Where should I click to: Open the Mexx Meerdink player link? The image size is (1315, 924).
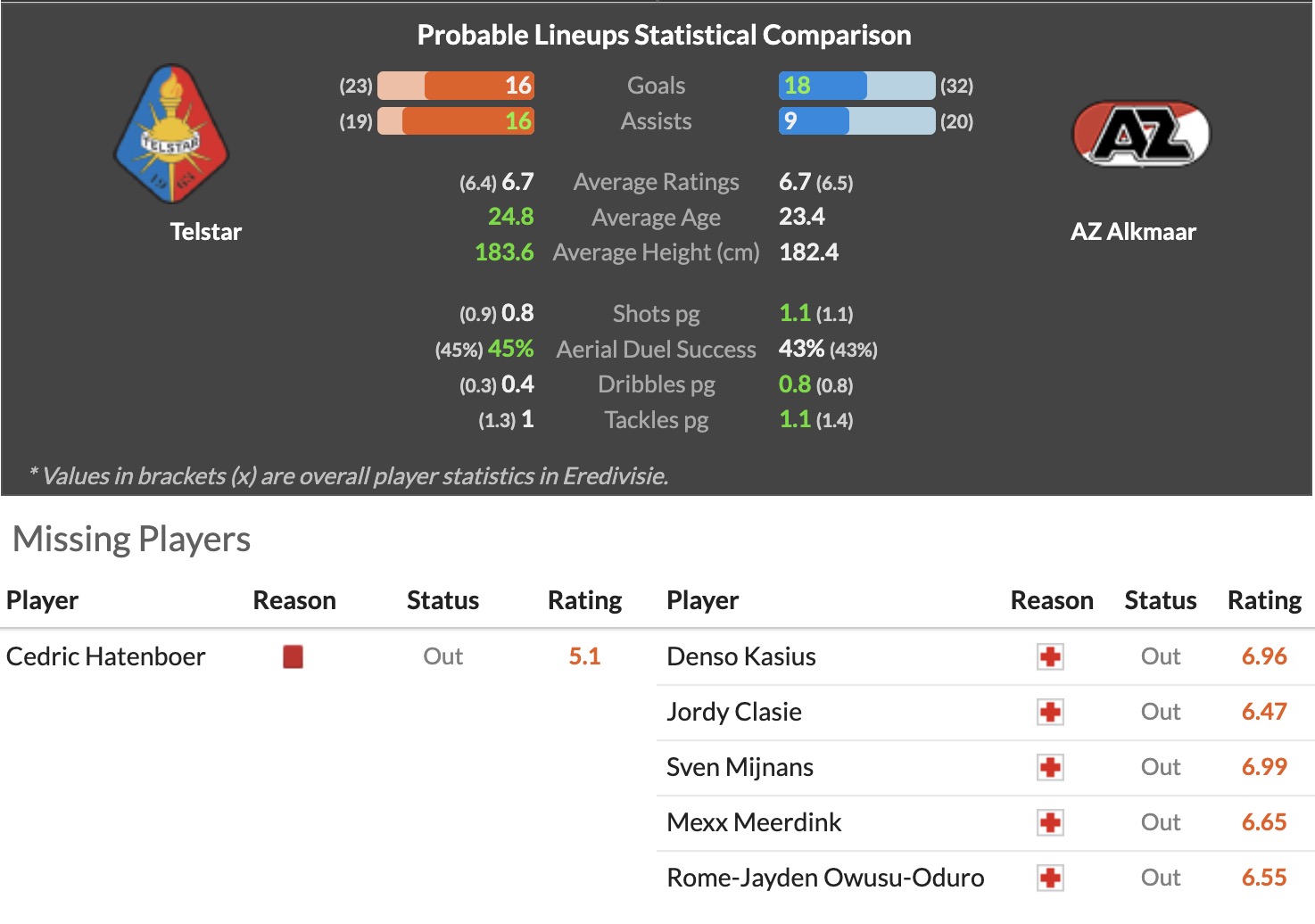(x=754, y=823)
